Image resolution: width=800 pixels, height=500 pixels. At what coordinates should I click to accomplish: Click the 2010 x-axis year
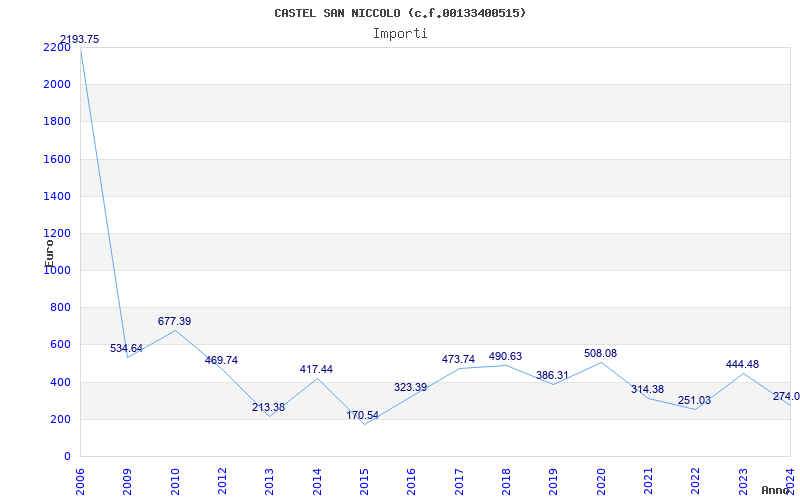(174, 481)
